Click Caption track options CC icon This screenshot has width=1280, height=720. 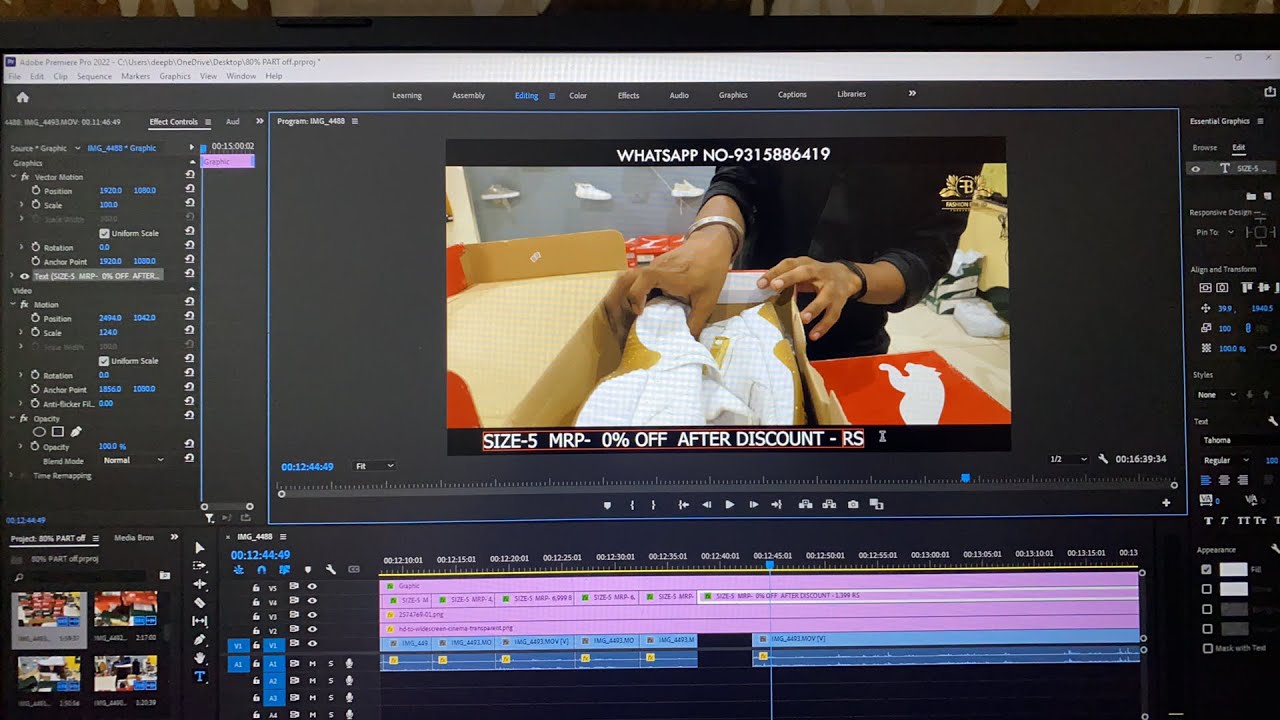click(x=353, y=569)
